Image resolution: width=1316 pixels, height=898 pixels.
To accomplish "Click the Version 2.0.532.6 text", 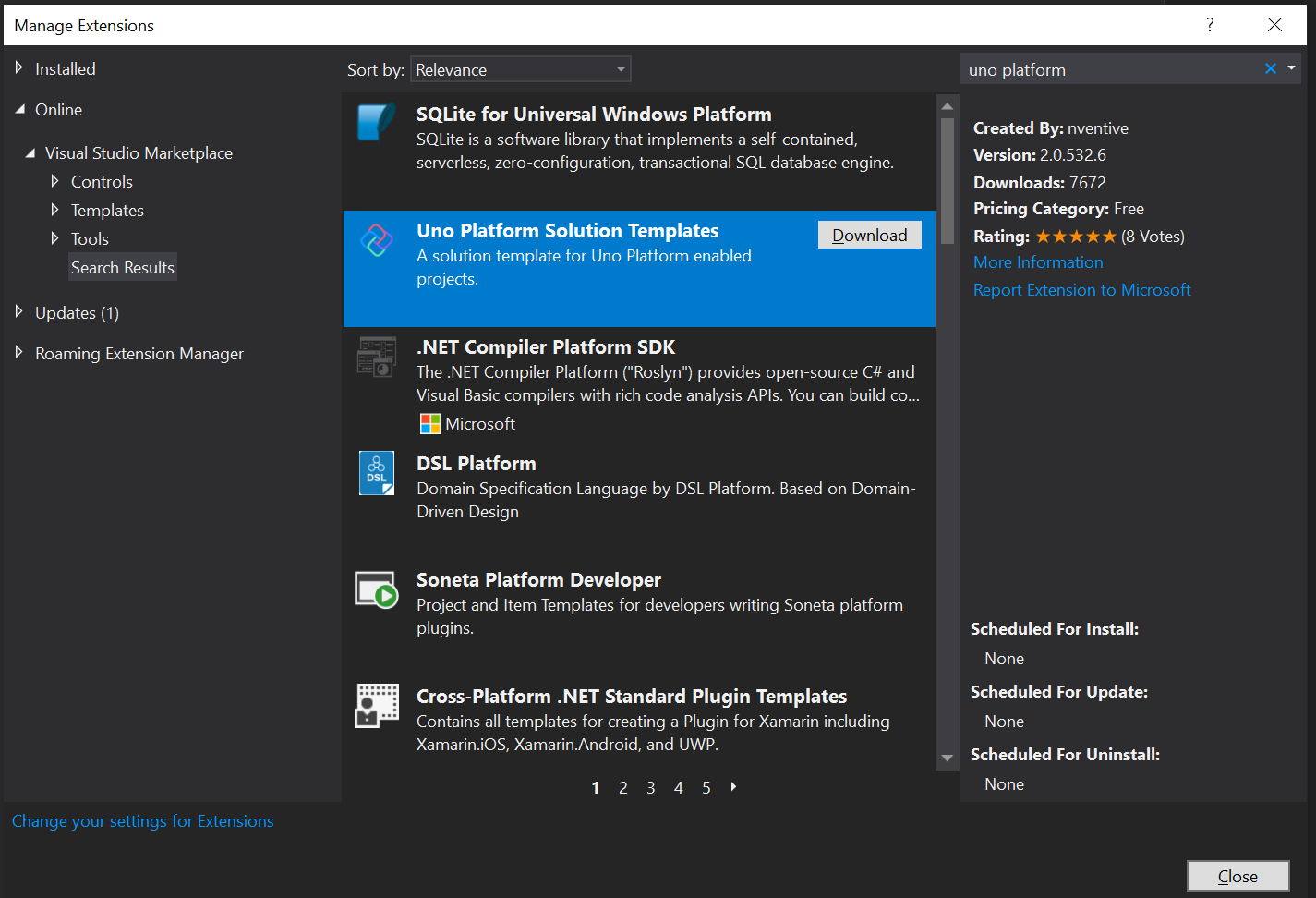I will (x=1040, y=155).
